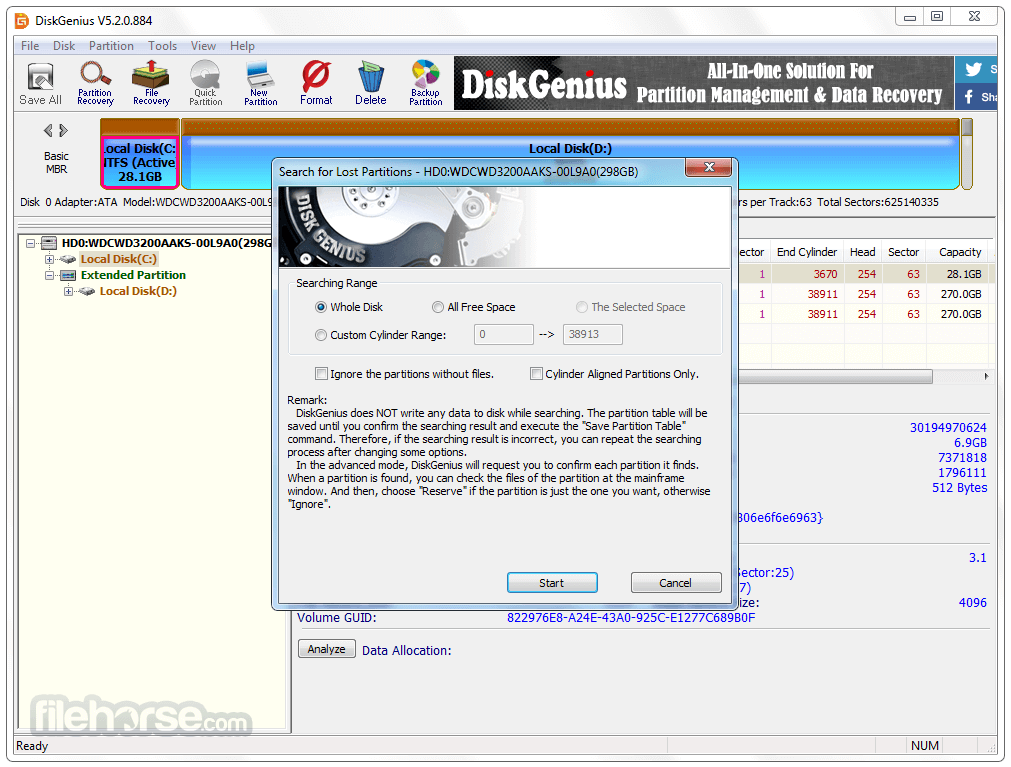Image resolution: width=1011 pixels, height=767 pixels.
Task: Click the Delete partition icon
Action: click(371, 83)
